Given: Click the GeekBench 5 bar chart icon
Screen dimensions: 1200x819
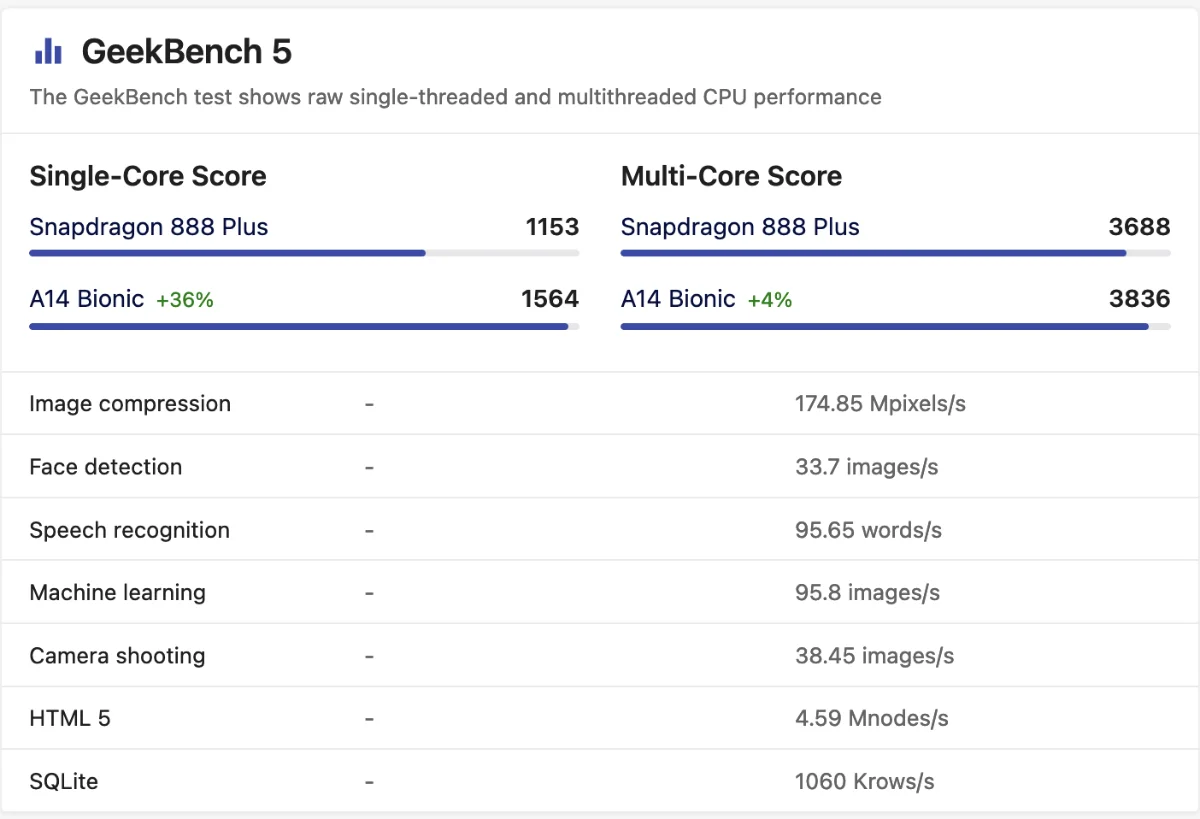Looking at the screenshot, I should (48, 51).
